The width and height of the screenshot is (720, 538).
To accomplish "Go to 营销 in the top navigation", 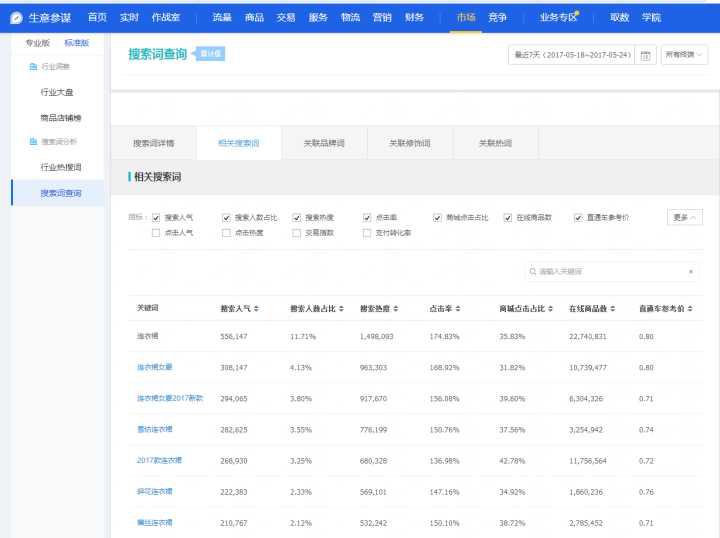I will point(382,17).
